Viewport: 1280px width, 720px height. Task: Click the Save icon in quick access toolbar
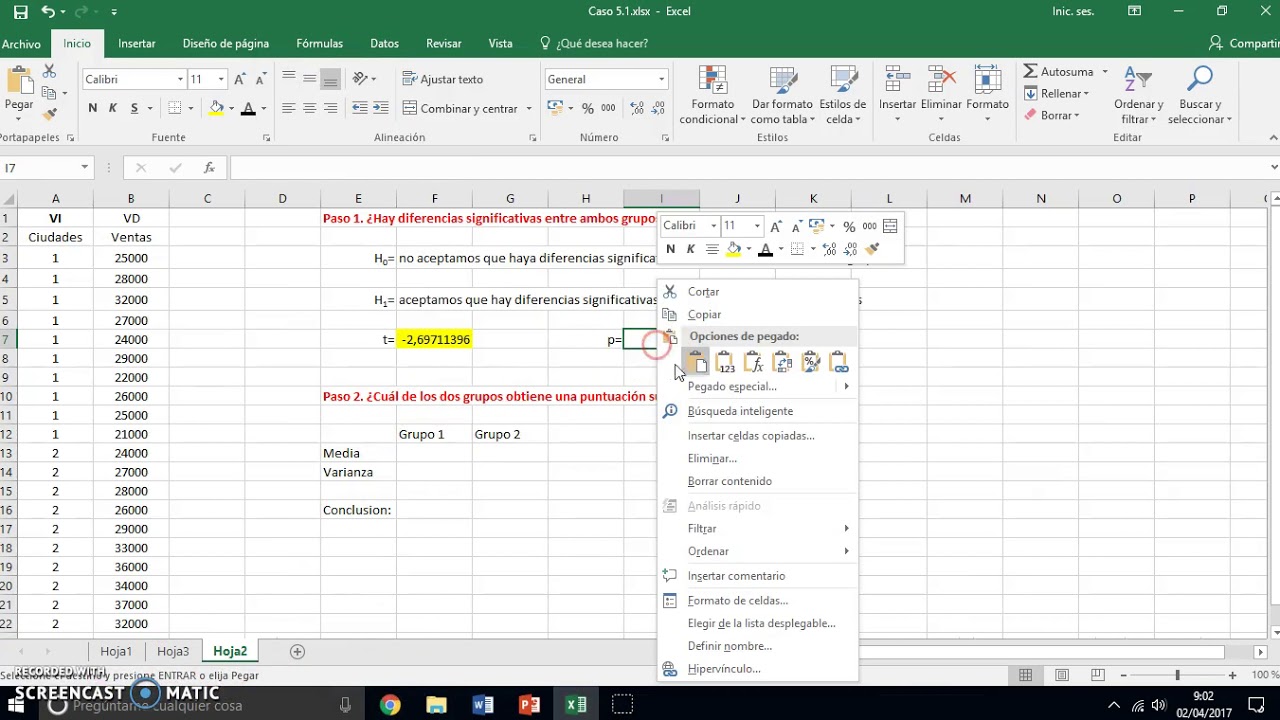coord(20,12)
